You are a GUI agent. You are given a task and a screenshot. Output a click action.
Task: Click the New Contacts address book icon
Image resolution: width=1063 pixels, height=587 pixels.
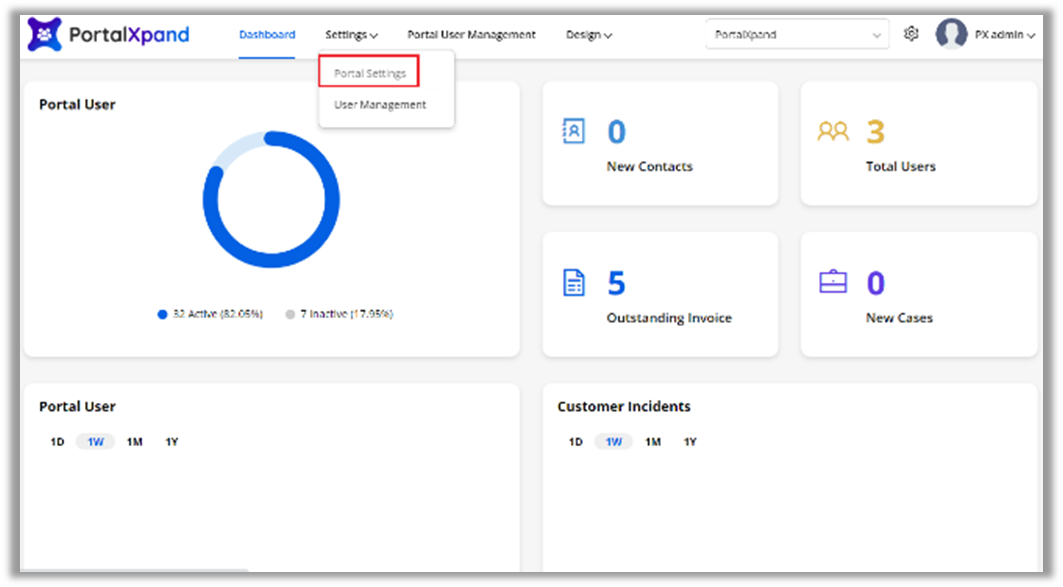574,132
